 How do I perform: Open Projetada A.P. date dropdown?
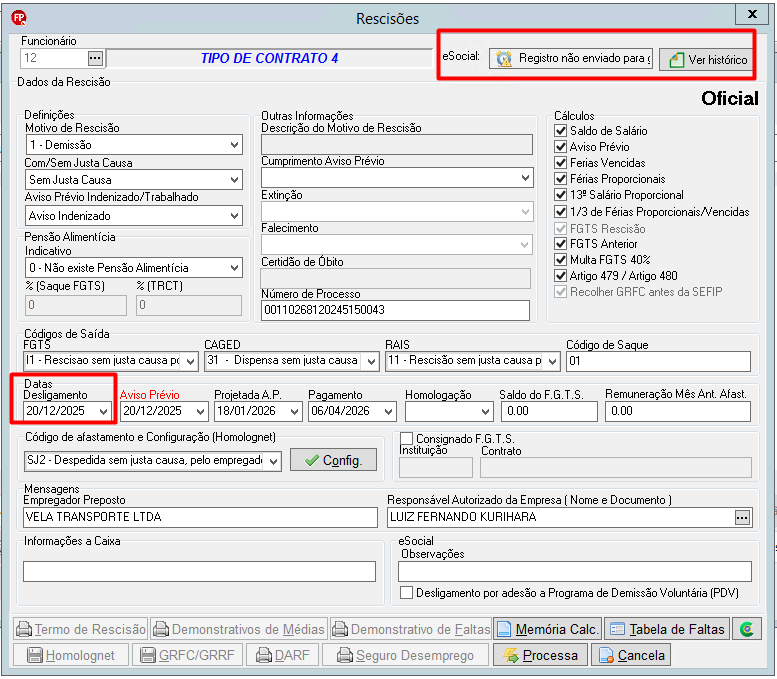click(x=294, y=411)
